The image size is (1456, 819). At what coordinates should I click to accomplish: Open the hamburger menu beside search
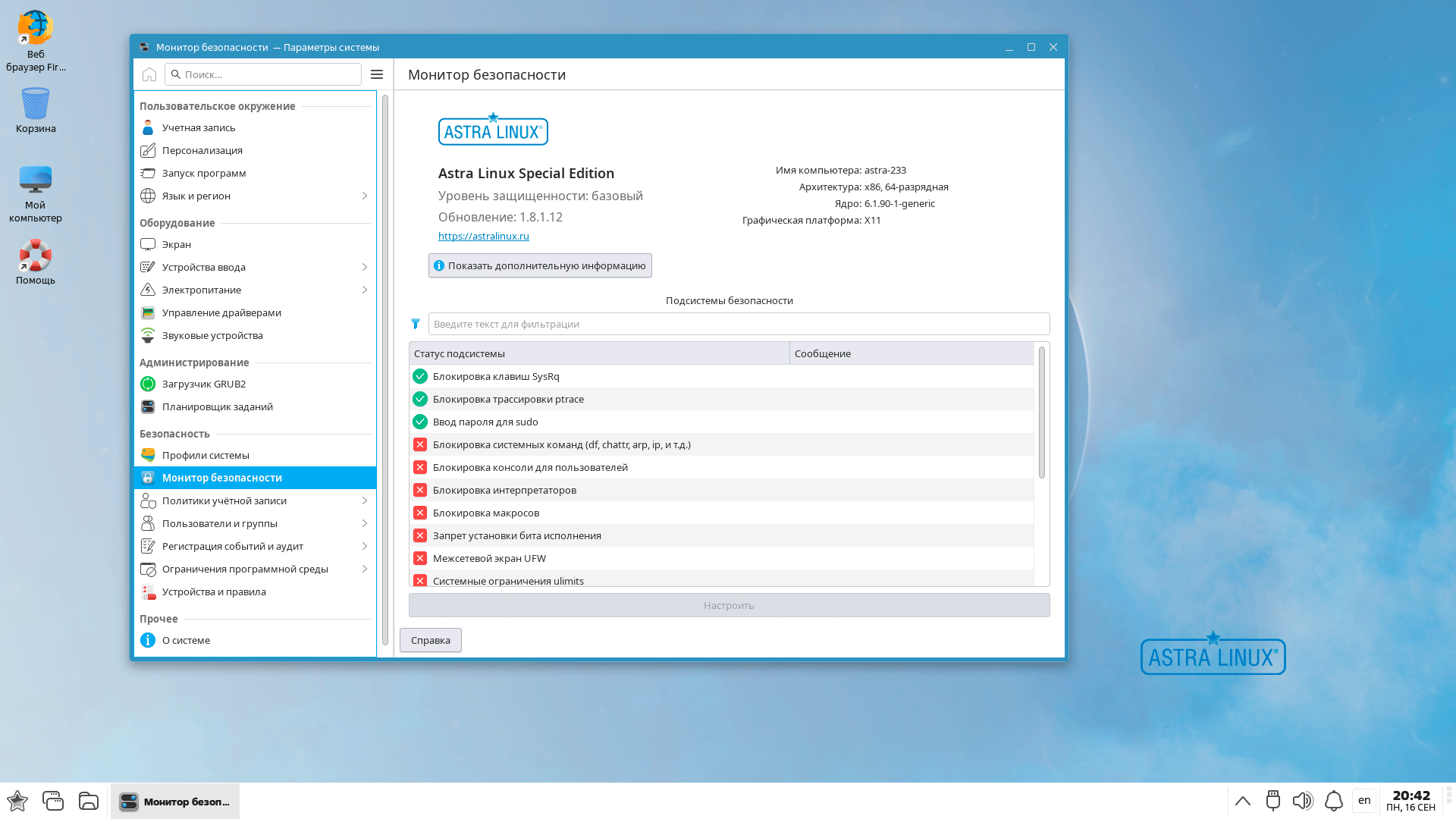point(377,74)
